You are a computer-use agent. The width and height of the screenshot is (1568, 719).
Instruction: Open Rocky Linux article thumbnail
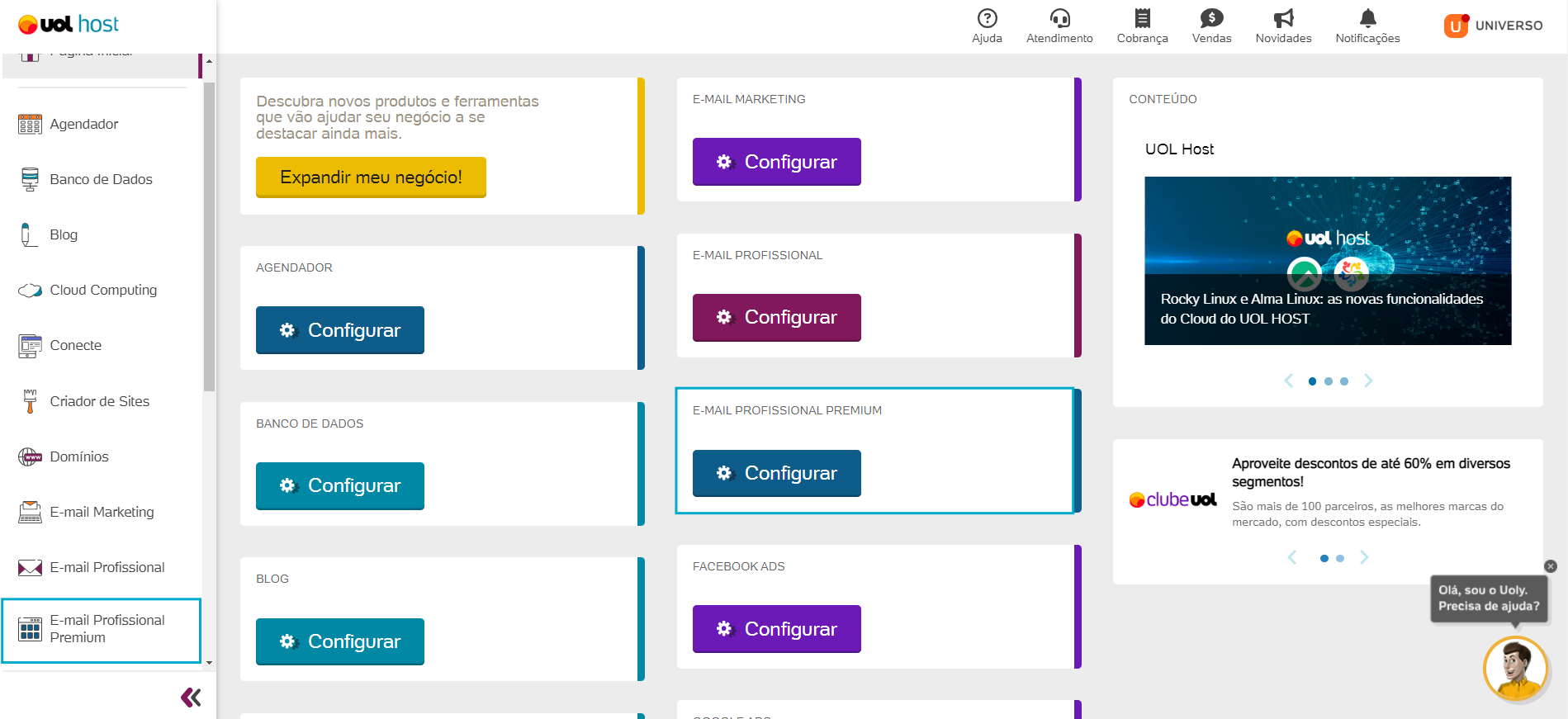1328,261
